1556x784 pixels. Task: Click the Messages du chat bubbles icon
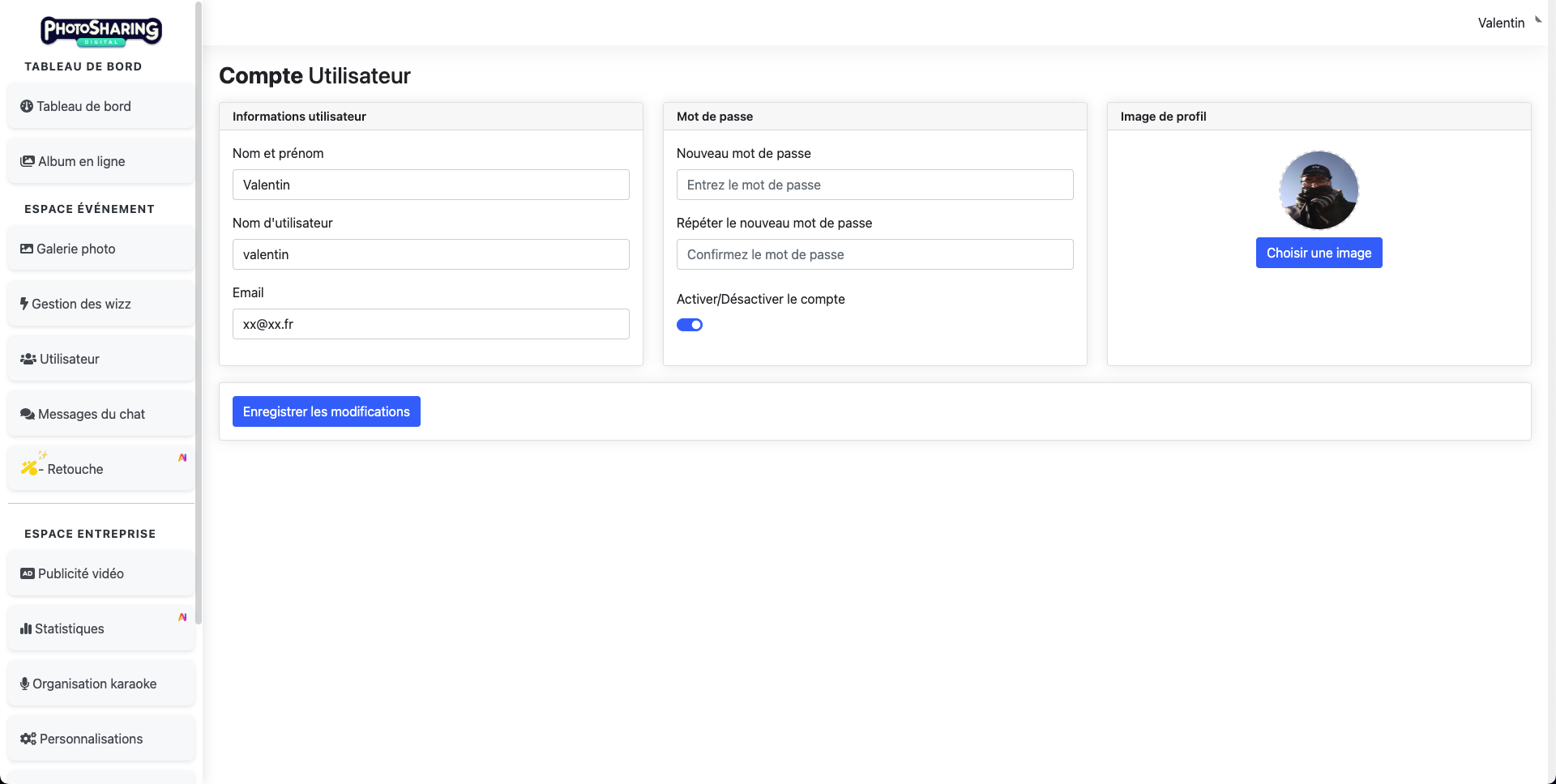pos(28,414)
